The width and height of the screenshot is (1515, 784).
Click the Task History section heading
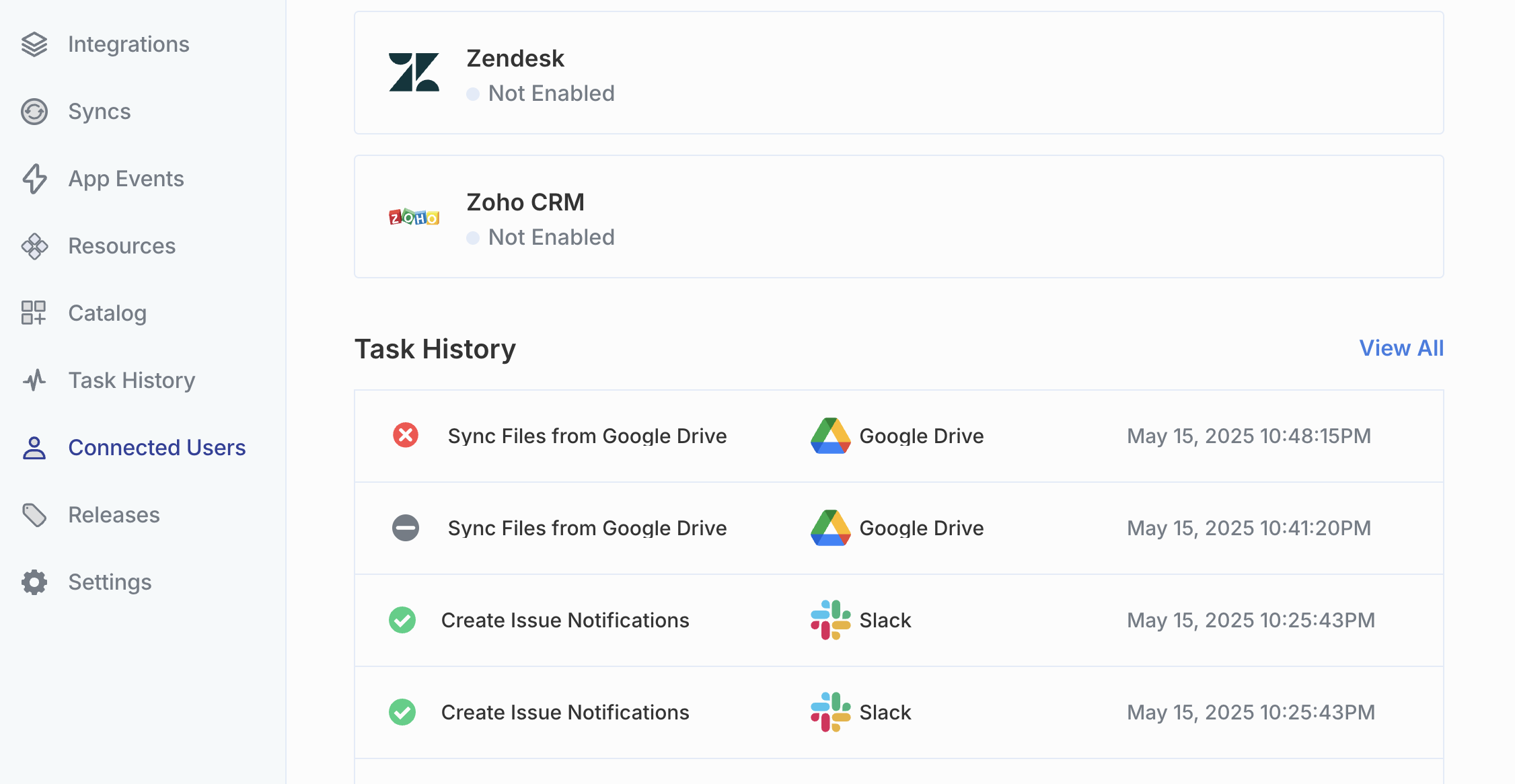click(435, 349)
